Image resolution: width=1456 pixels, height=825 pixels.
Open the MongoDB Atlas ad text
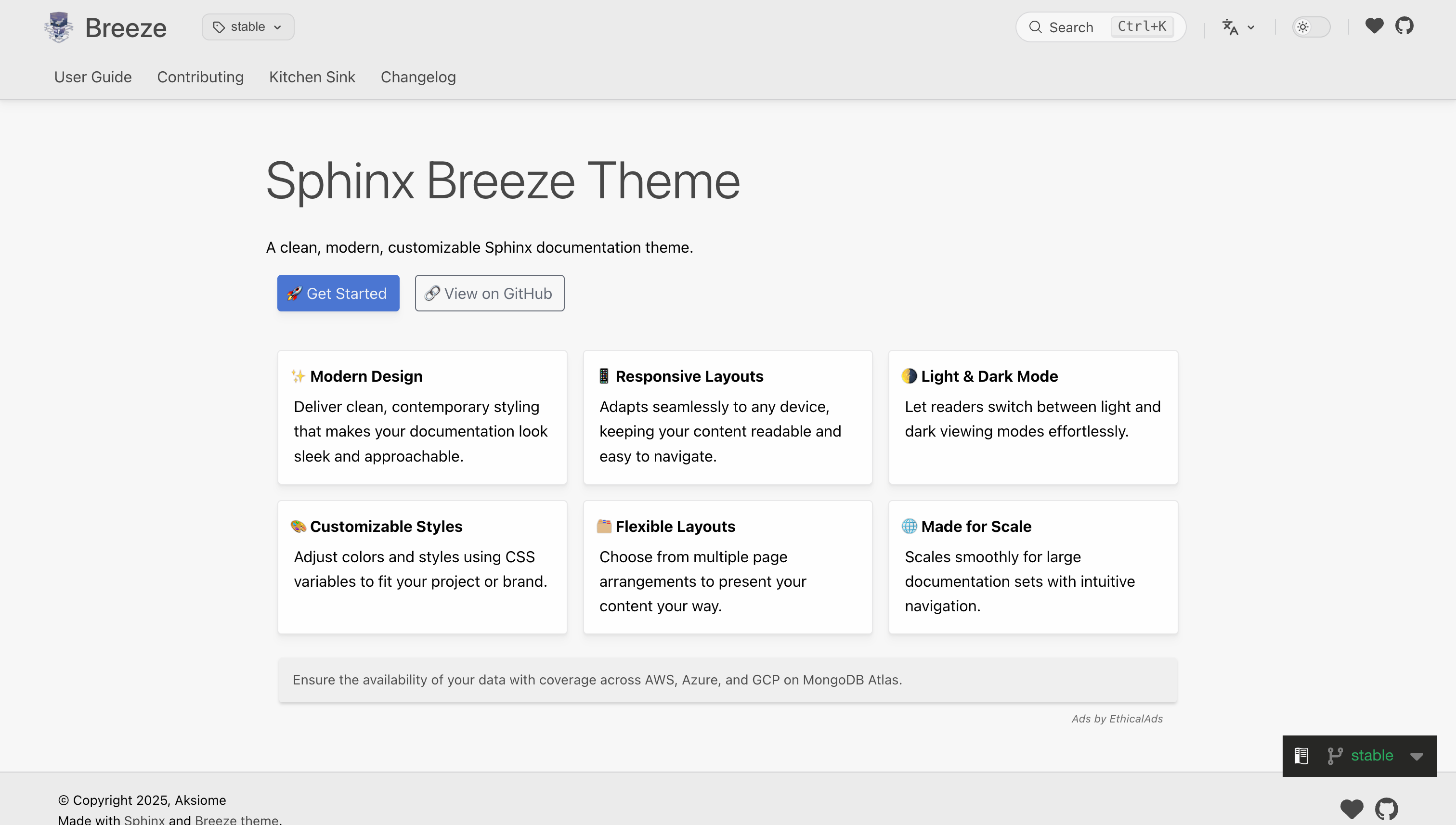[x=598, y=680]
